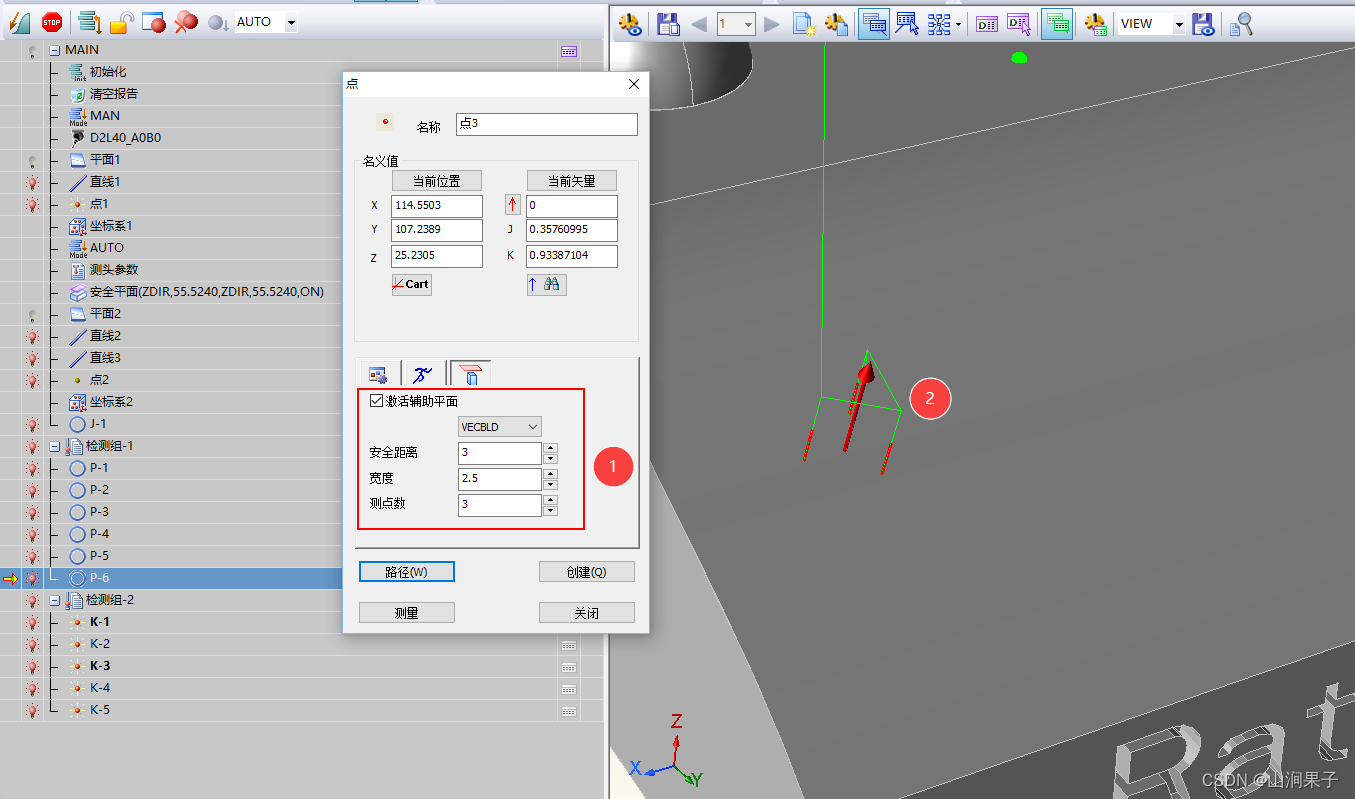Toggle the highlighted label-window toolbar icon
Screen dimensions: 1355x799
click(873, 24)
